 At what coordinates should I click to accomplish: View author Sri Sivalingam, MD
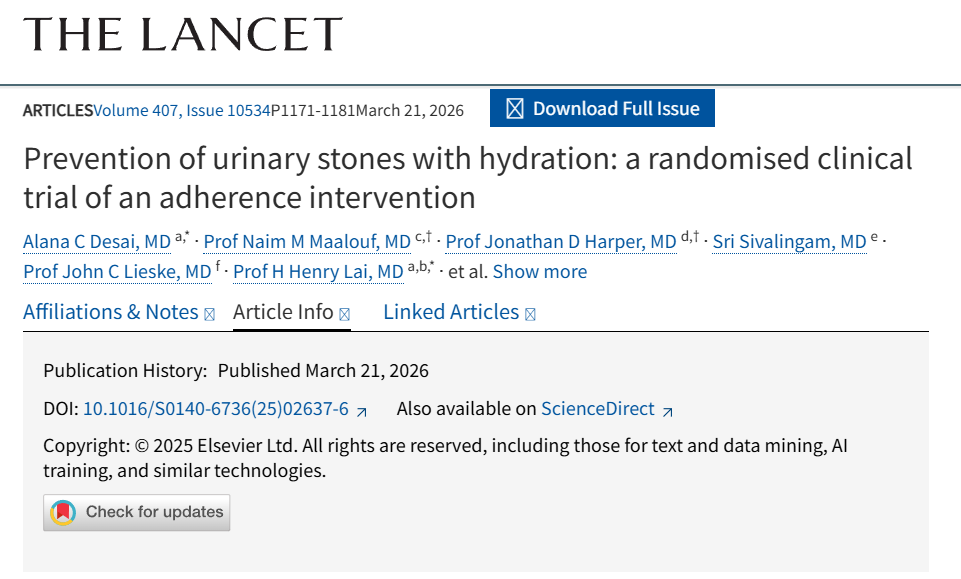[x=789, y=242]
